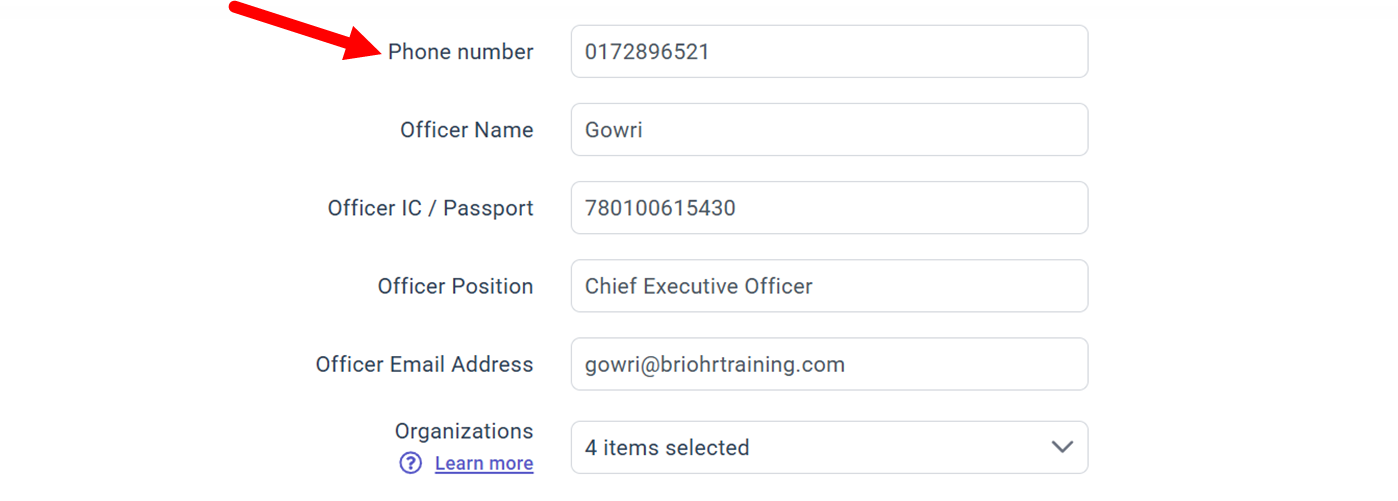Focus the Officer Email Address field
Image resolution: width=1398 pixels, height=501 pixels.
click(x=950, y=364)
